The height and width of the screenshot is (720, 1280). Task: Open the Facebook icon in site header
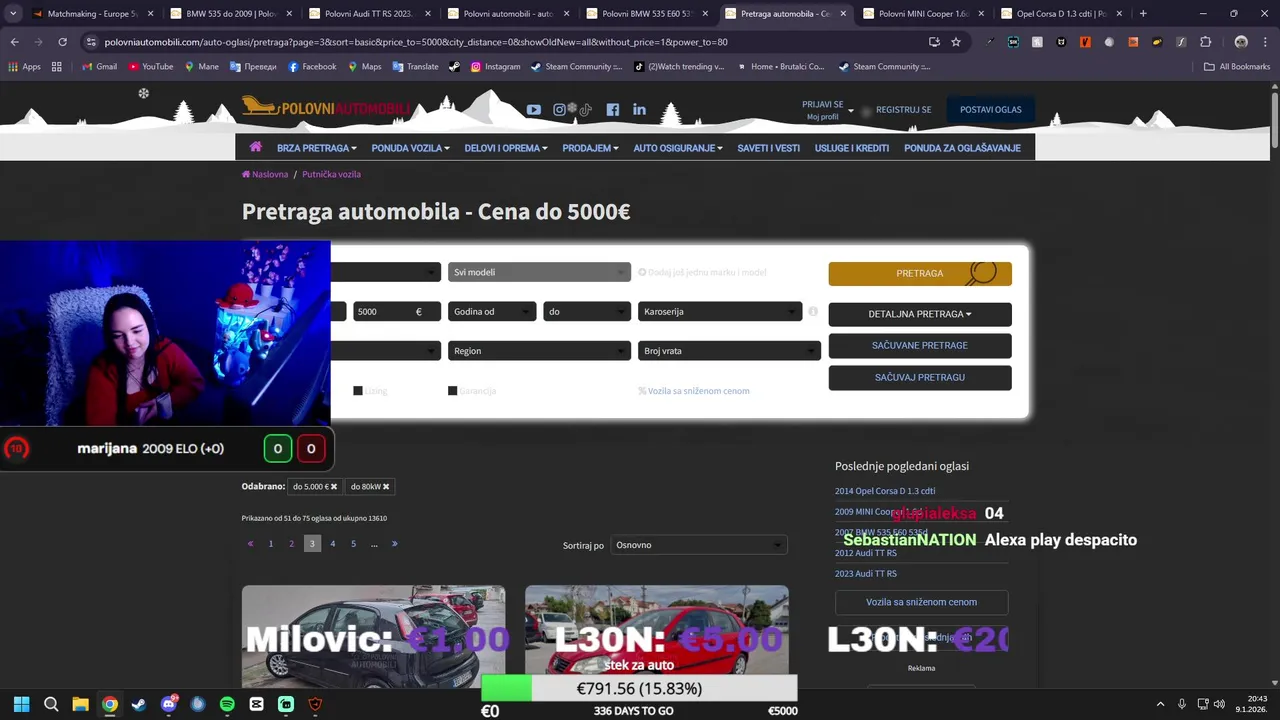[613, 110]
